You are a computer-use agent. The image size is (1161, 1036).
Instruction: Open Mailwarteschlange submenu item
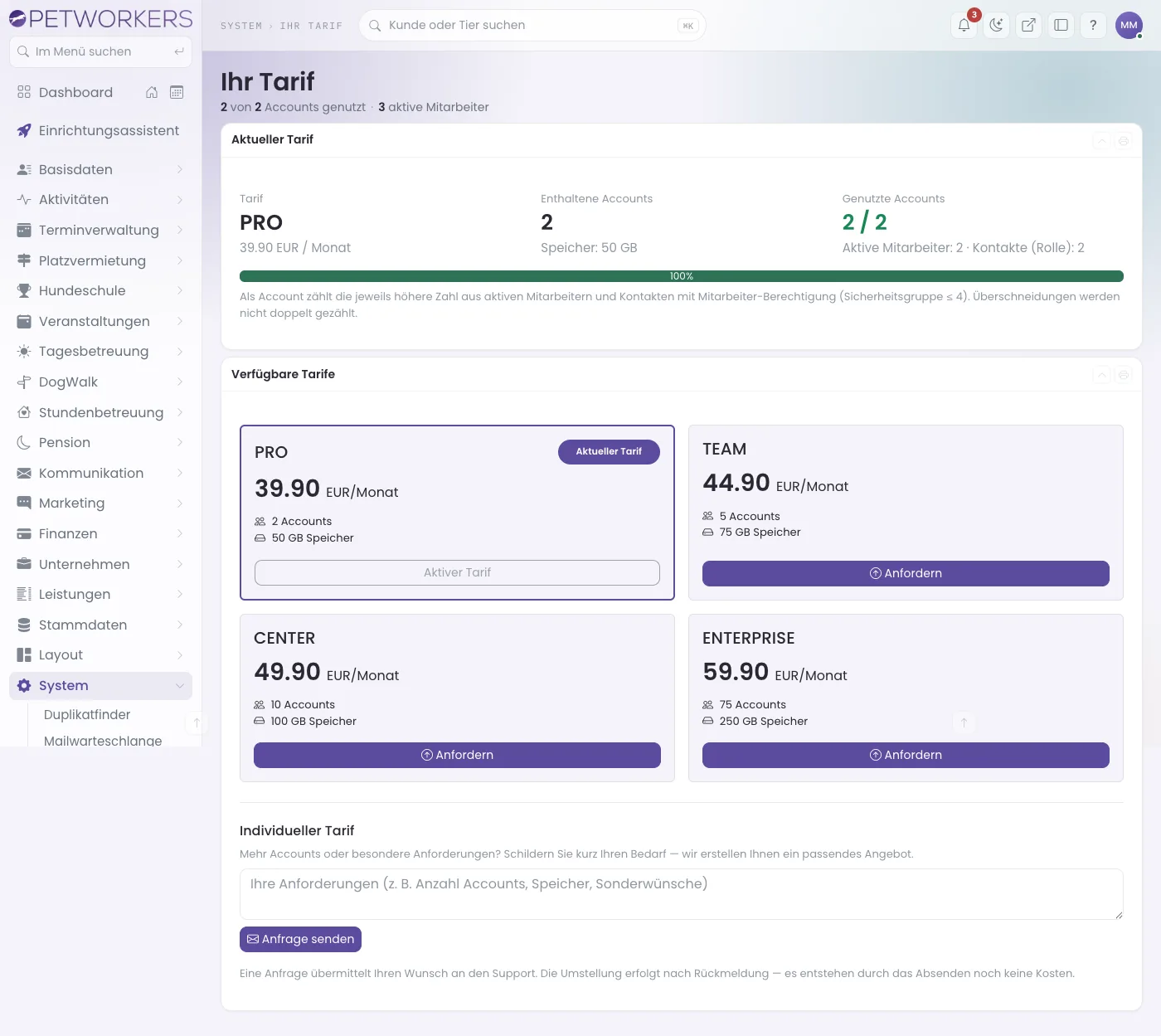click(x=103, y=740)
